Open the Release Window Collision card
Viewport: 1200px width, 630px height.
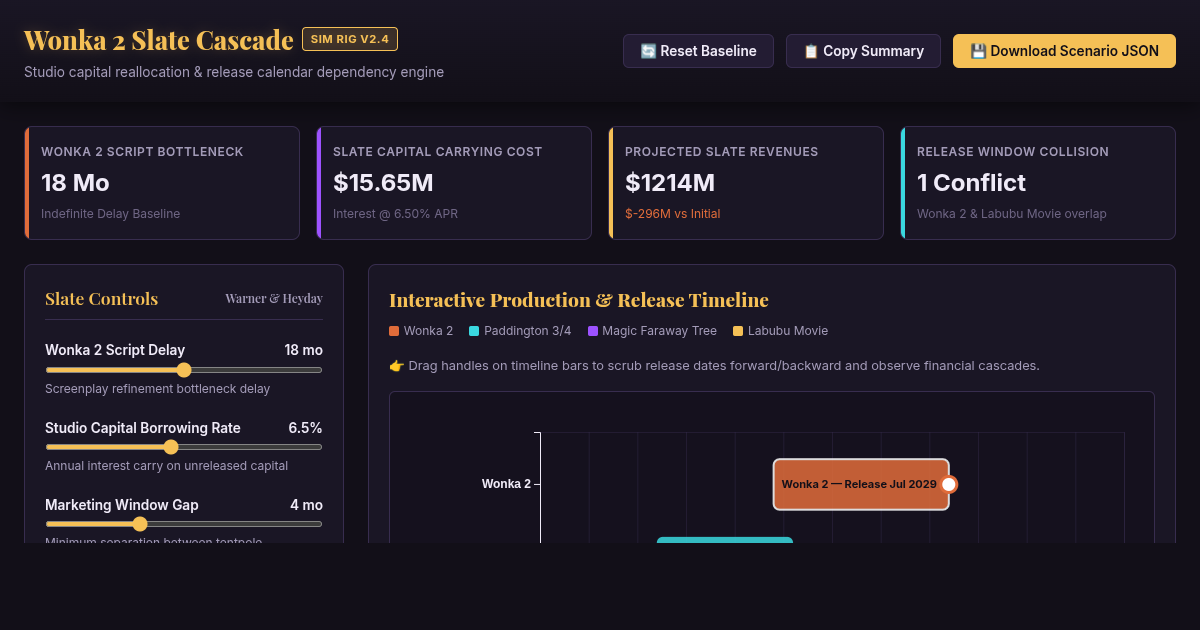pyautogui.click(x=1038, y=183)
